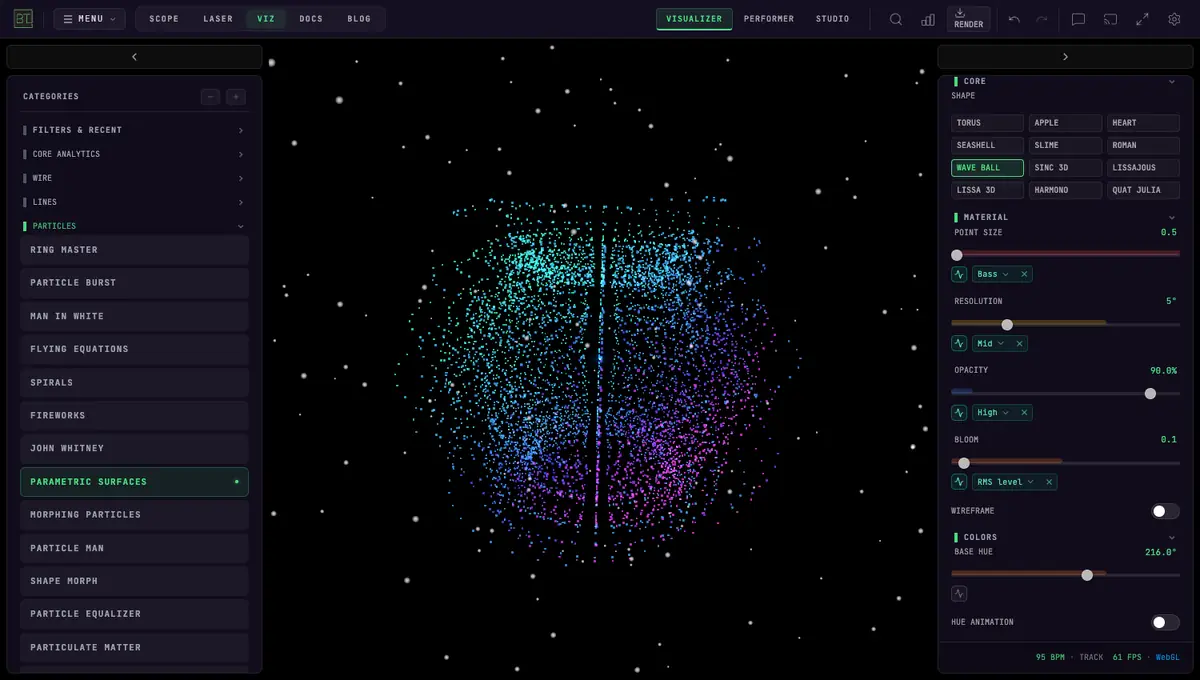Click the Render button
This screenshot has width=1200, height=680.
pyautogui.click(x=968, y=19)
